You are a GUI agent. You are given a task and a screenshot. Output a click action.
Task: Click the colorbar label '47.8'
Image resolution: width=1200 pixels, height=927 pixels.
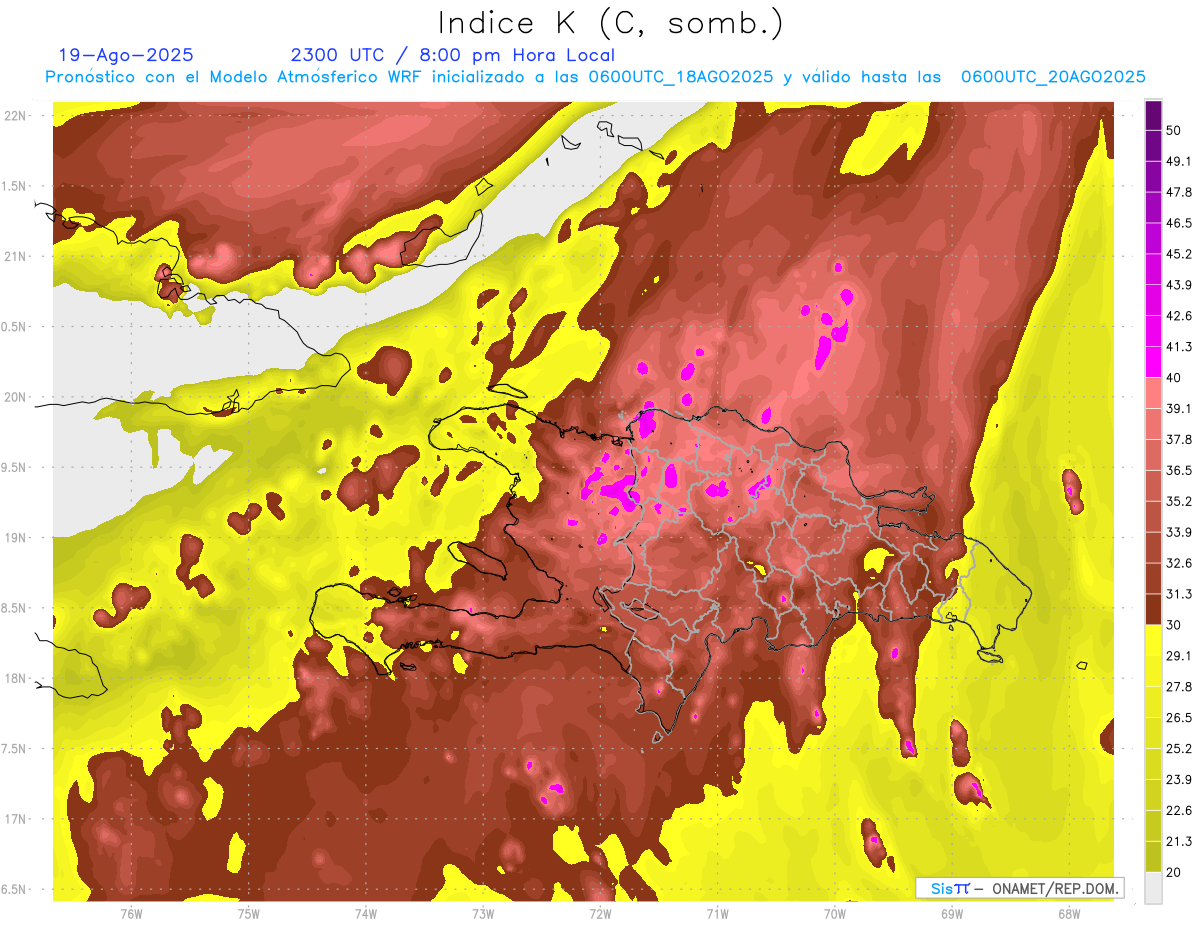tap(1179, 192)
